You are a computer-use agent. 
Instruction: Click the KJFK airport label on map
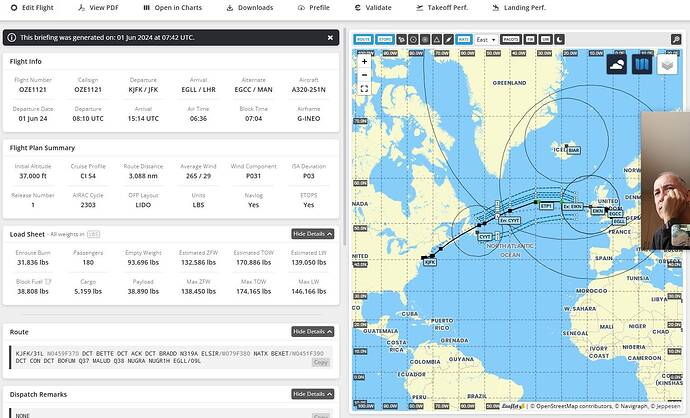pos(430,262)
